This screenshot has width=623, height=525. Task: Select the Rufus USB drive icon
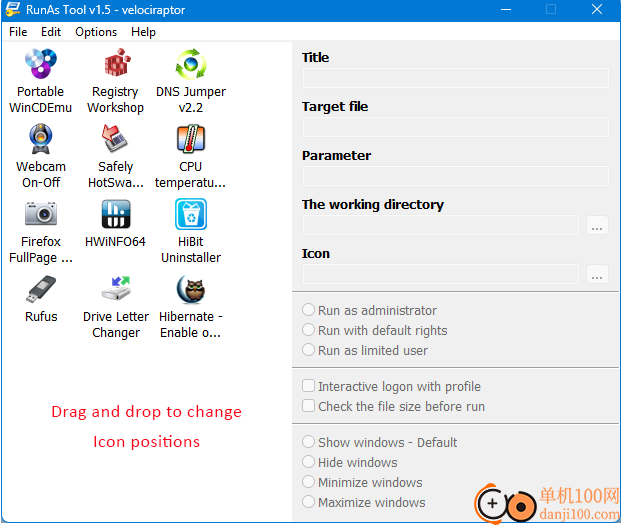41,289
